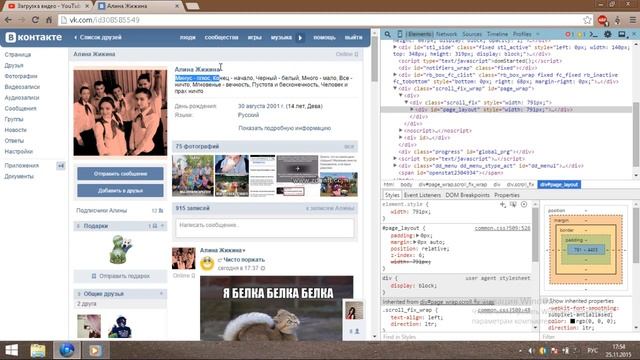Click the animation controls circle icon in Styles
Screen dimensions: 640x360
[524, 204]
